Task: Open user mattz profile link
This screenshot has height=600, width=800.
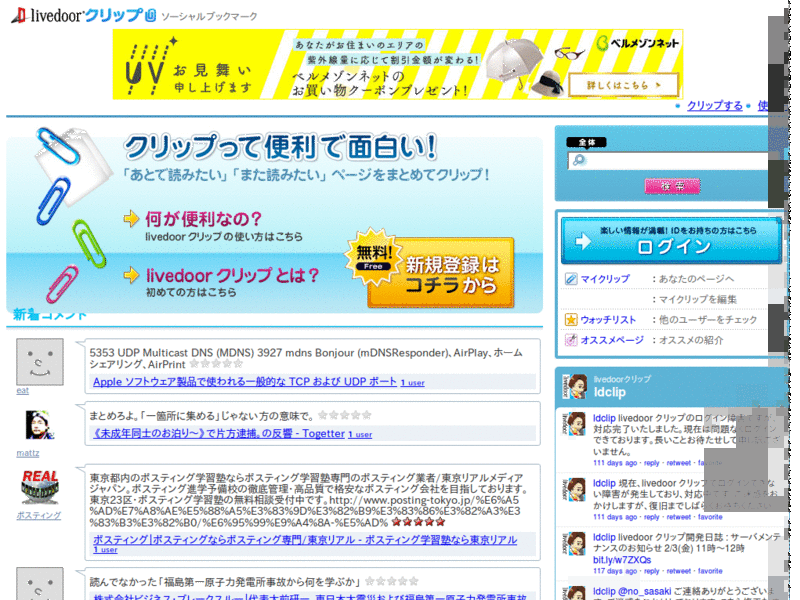Action: click(x=28, y=453)
